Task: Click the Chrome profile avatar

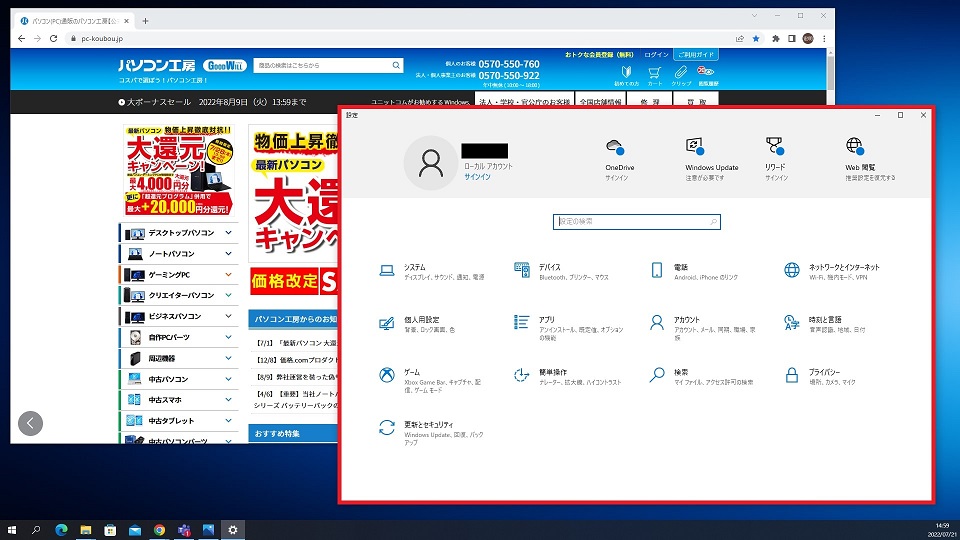Action: 808,39
